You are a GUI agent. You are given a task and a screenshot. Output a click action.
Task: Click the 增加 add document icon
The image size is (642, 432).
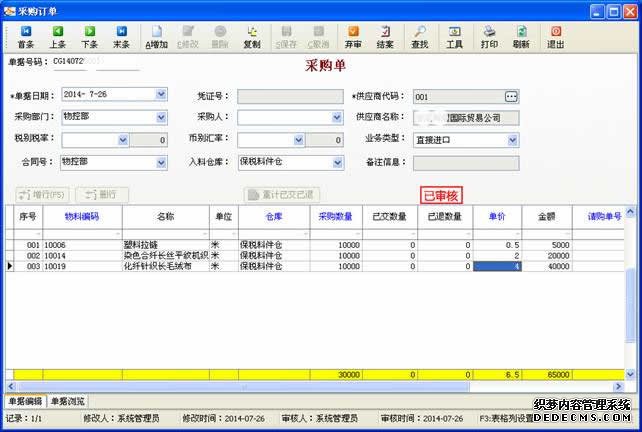(157, 37)
